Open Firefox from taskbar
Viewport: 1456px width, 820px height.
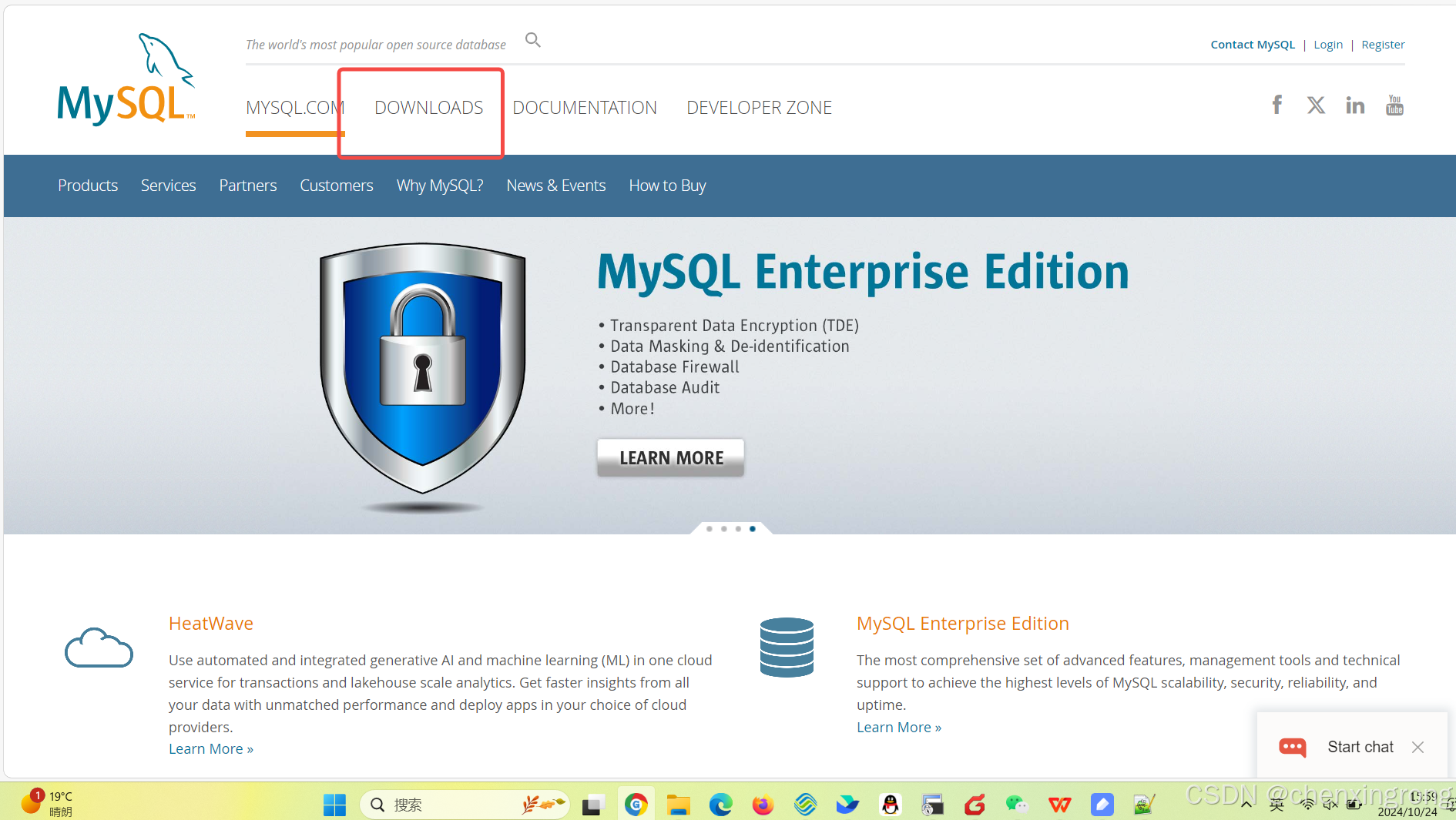[763, 805]
